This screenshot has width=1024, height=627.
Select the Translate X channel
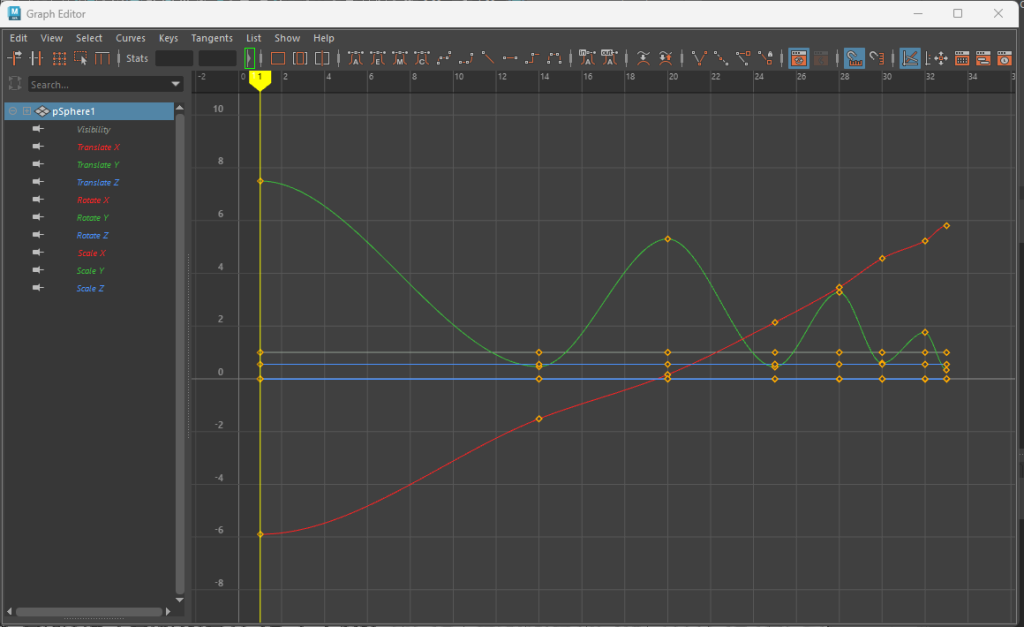98,147
